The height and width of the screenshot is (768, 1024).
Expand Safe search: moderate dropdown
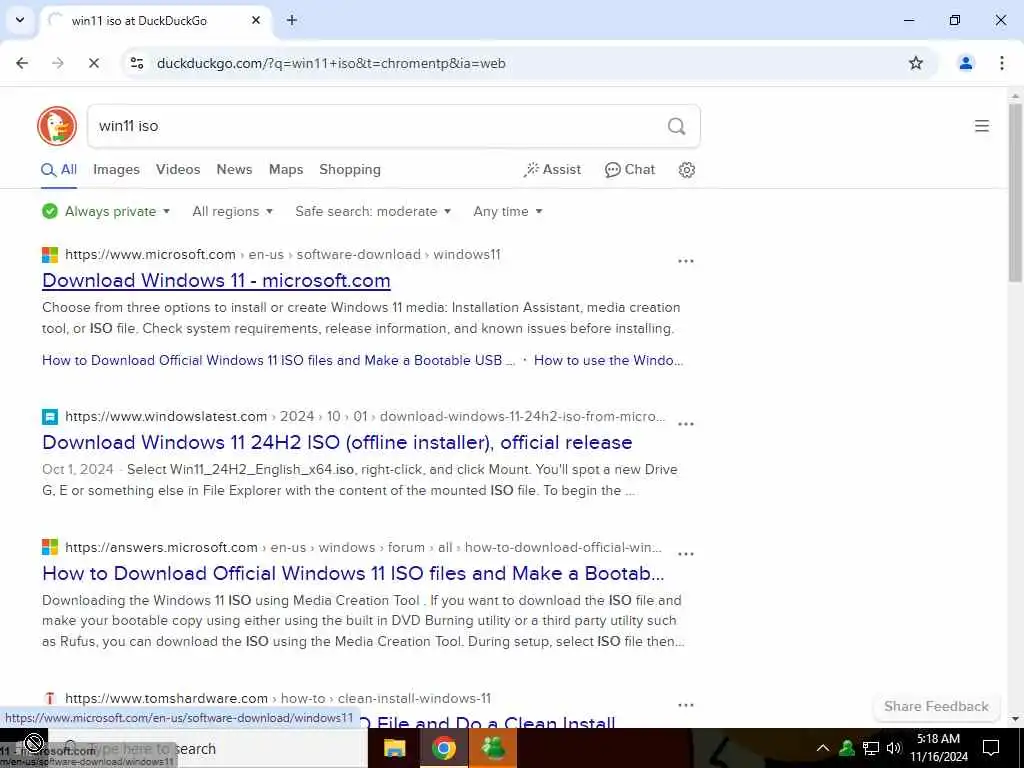tap(373, 212)
